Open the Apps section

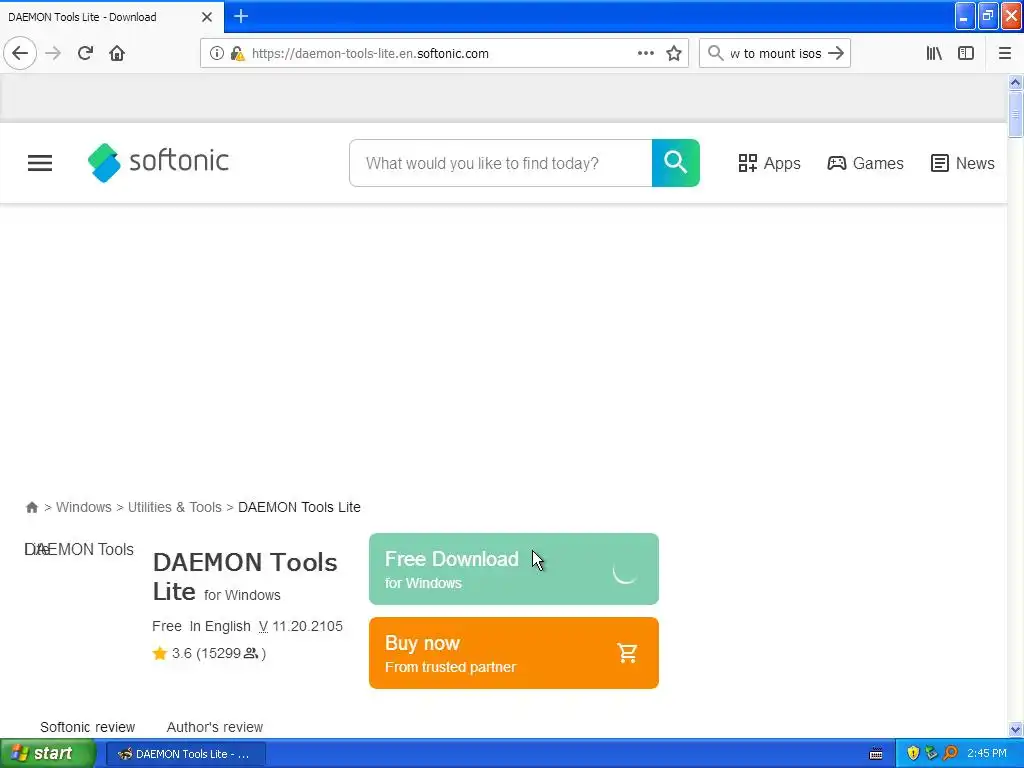click(x=769, y=163)
